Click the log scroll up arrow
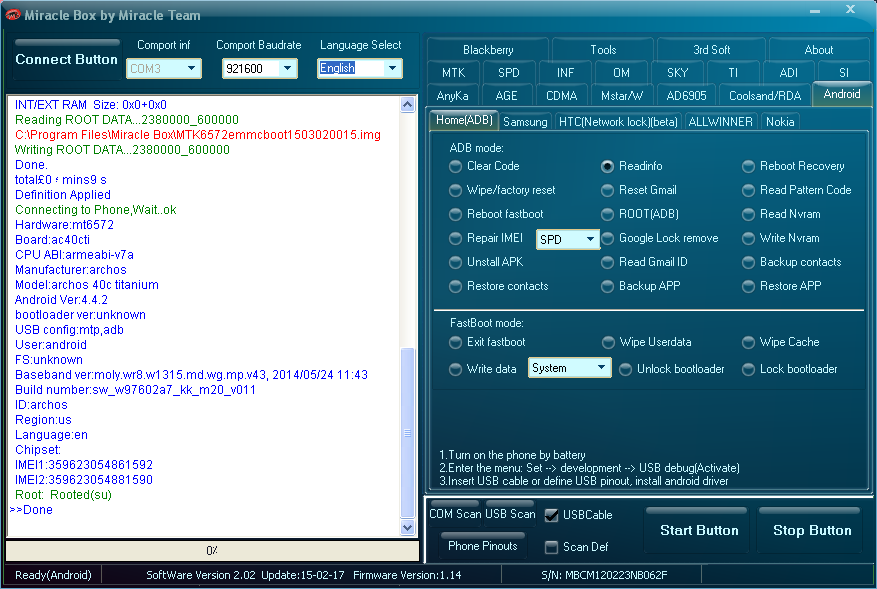877x589 pixels. [x=408, y=105]
